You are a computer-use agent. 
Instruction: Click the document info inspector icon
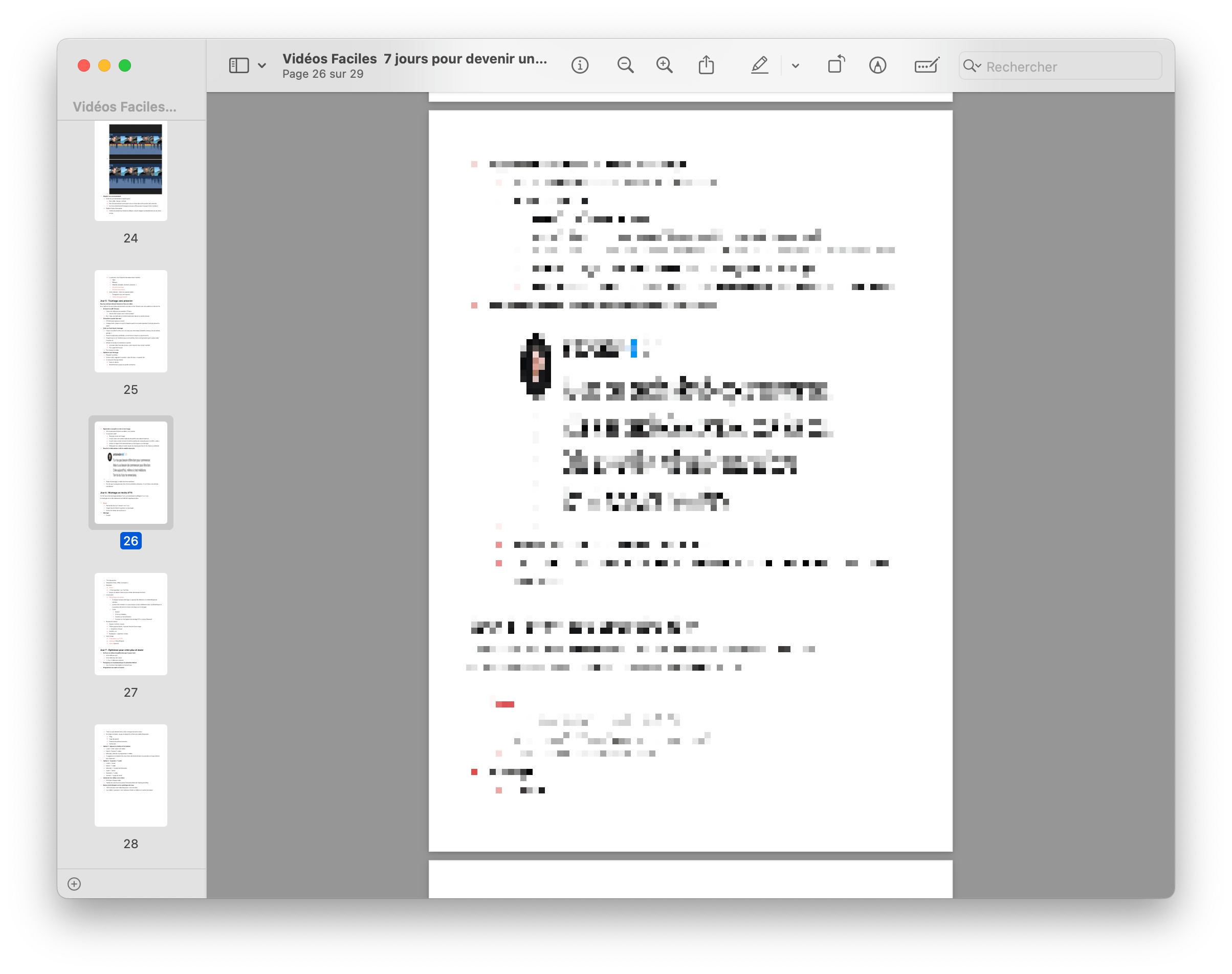point(580,65)
